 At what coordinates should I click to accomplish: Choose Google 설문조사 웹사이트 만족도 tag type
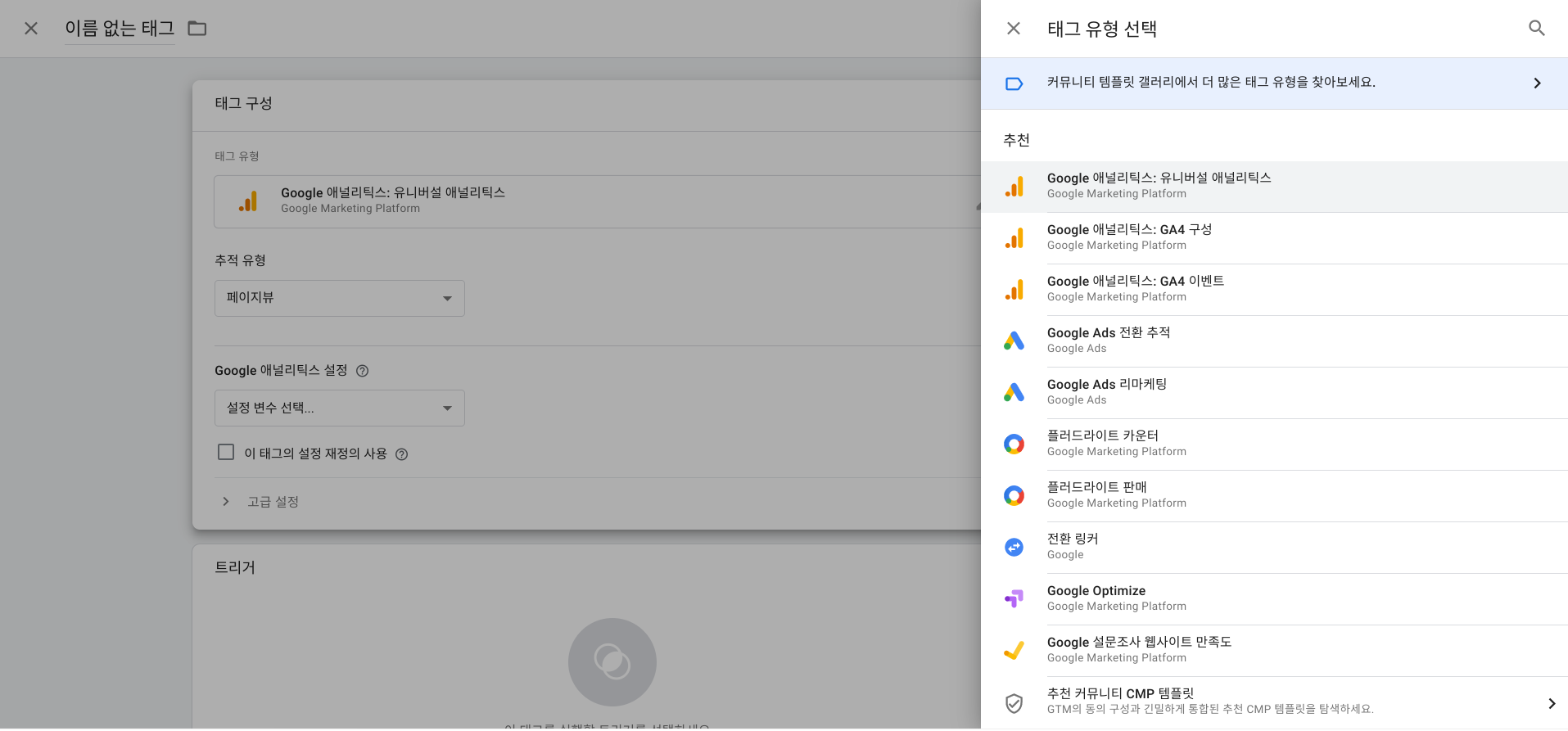point(1274,651)
